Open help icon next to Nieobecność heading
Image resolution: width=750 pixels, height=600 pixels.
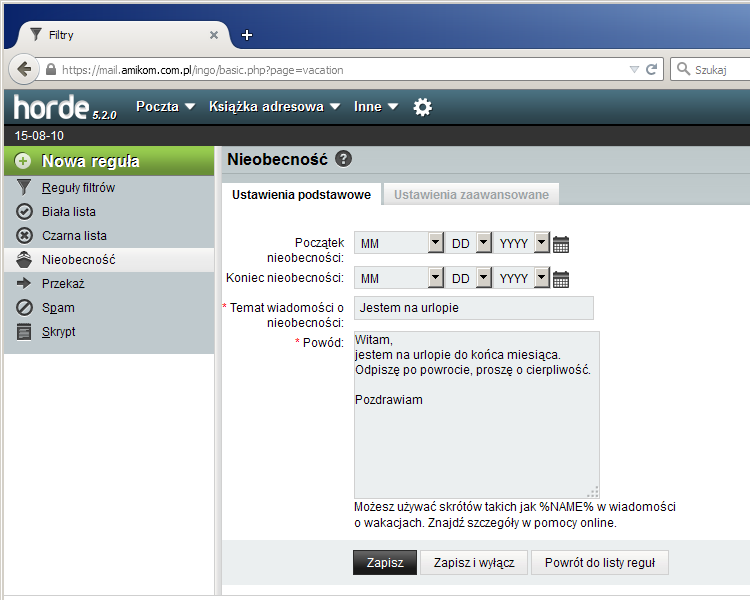tap(344, 159)
